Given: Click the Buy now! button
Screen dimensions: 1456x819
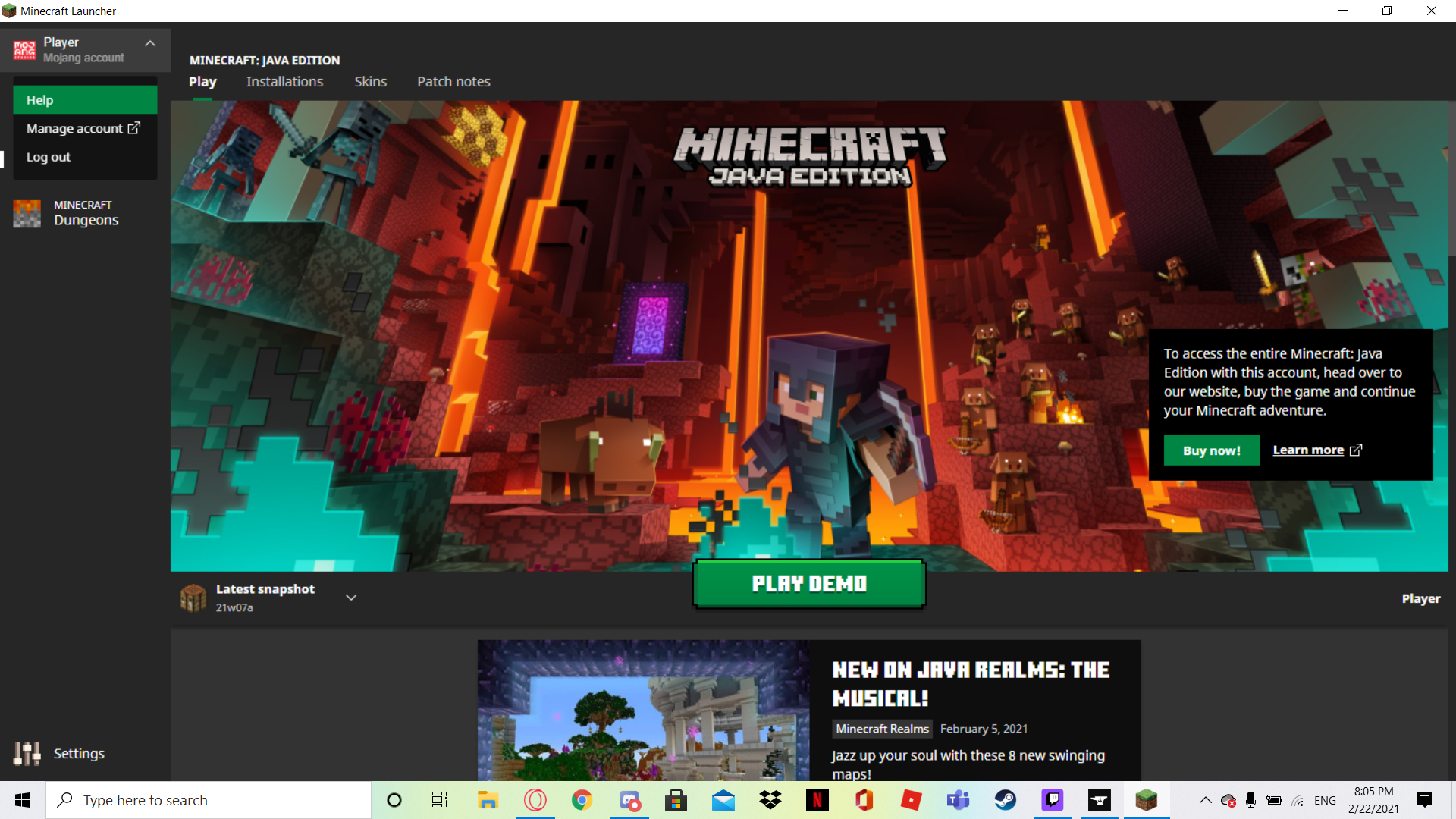Looking at the screenshot, I should [x=1211, y=450].
